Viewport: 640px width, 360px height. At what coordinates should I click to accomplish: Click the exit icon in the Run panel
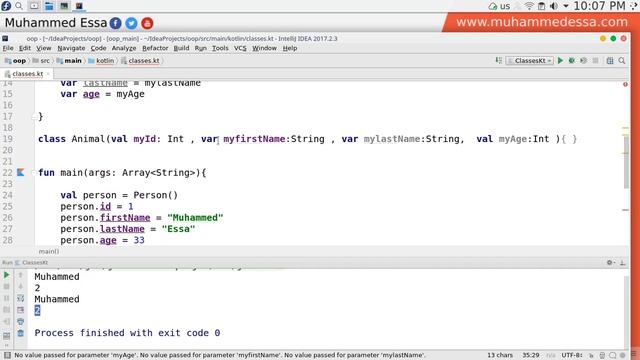(7, 322)
